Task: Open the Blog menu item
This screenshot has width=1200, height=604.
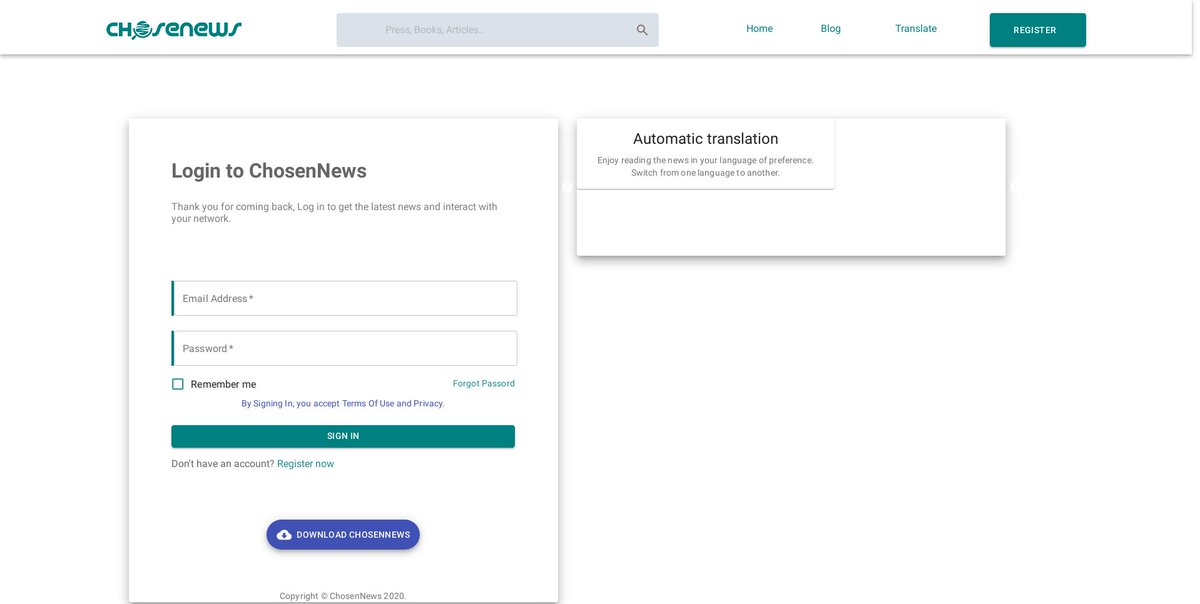Action: (x=831, y=29)
